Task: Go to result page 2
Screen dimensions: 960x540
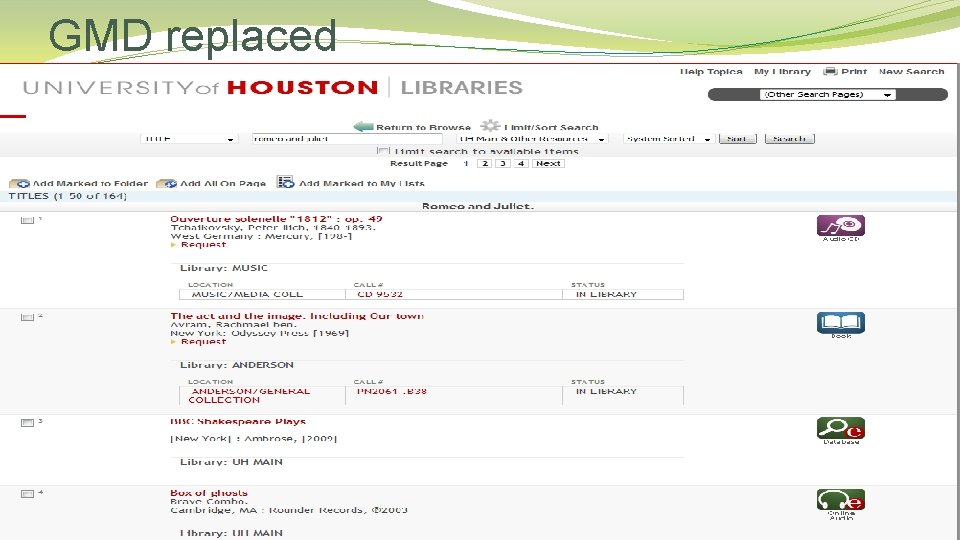Action: click(x=484, y=163)
